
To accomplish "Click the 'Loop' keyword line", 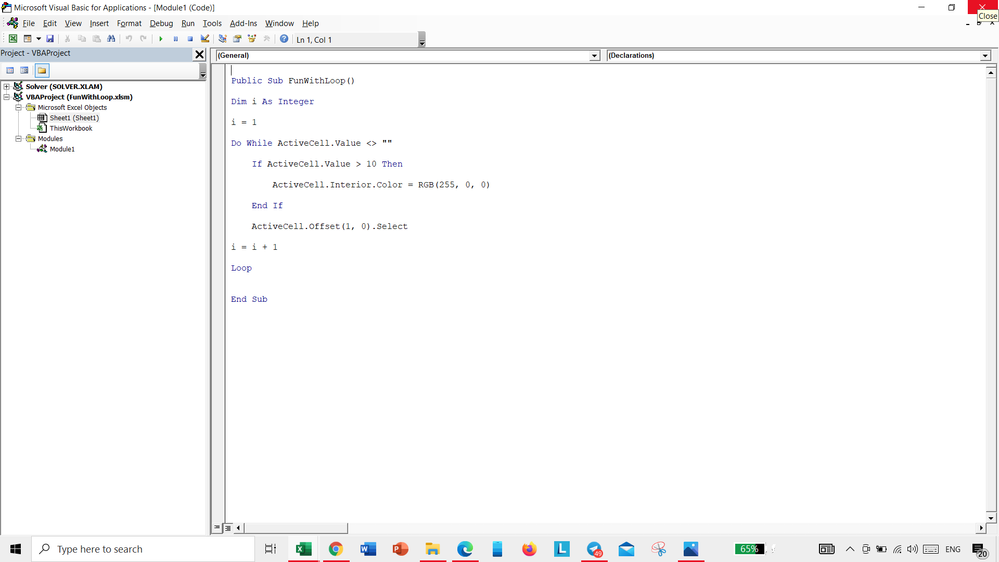I will (241, 268).
